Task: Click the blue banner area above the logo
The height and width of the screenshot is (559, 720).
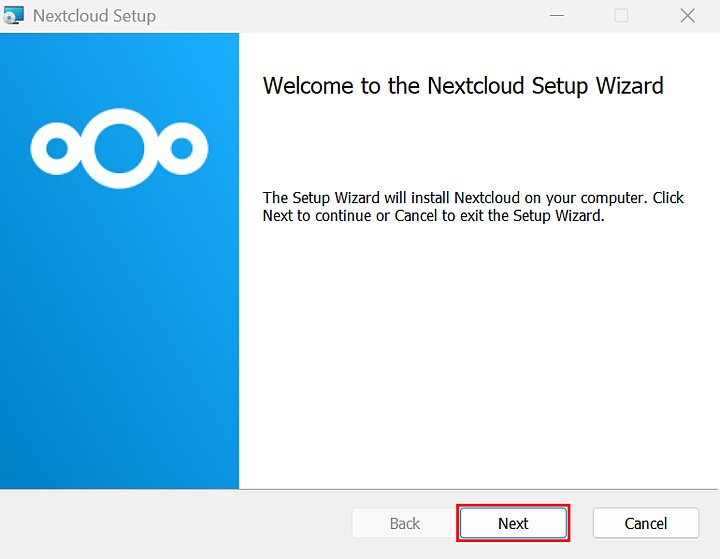Action: pos(119,70)
